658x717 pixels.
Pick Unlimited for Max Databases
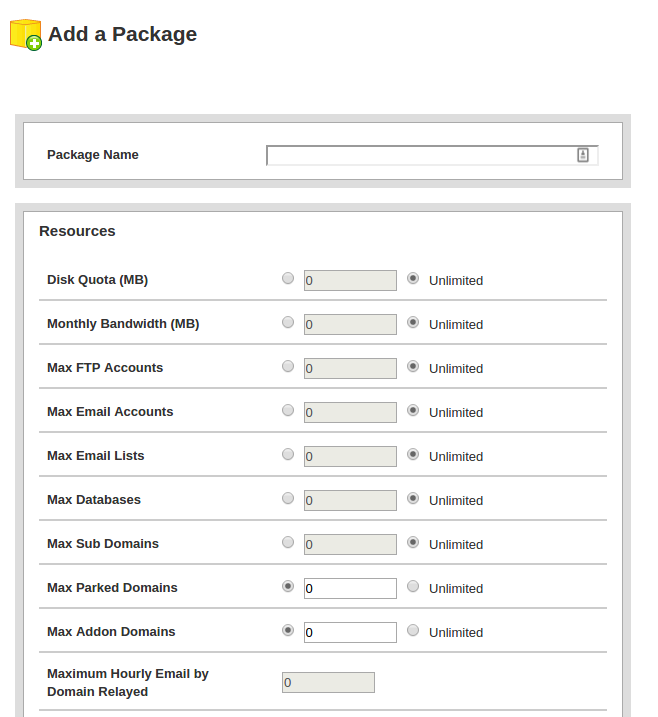coord(413,499)
